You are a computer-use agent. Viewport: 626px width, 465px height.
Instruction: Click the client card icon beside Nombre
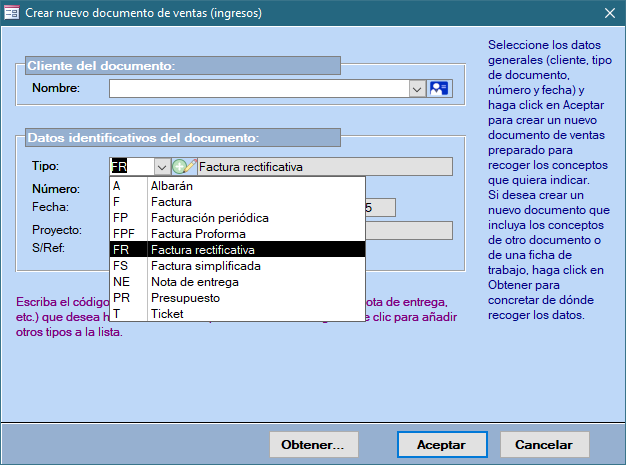click(x=439, y=88)
